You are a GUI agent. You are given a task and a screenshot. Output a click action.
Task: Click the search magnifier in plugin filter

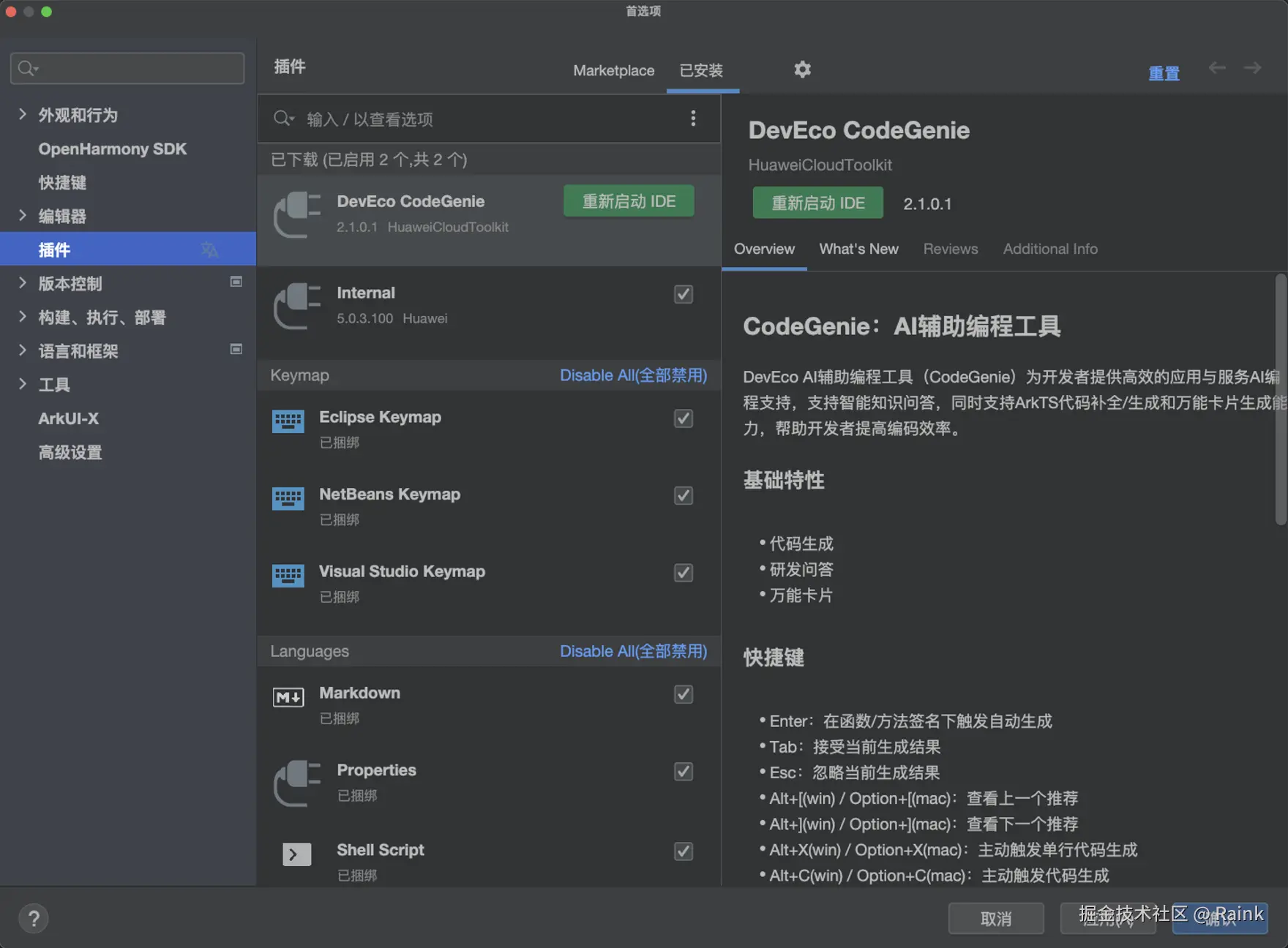(283, 118)
